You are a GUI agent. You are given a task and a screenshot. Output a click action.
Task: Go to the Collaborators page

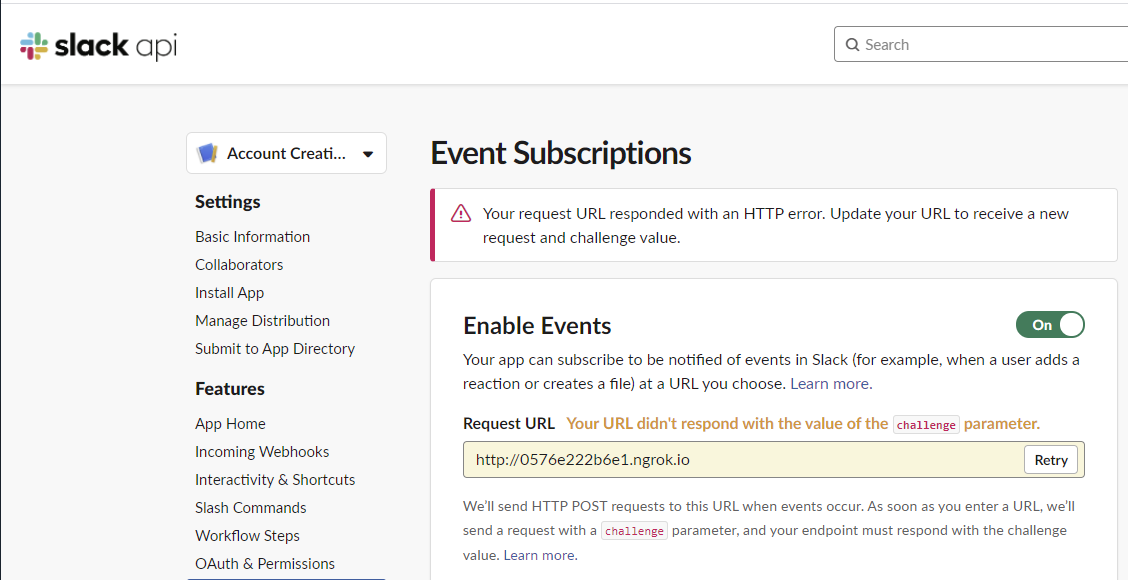(239, 264)
